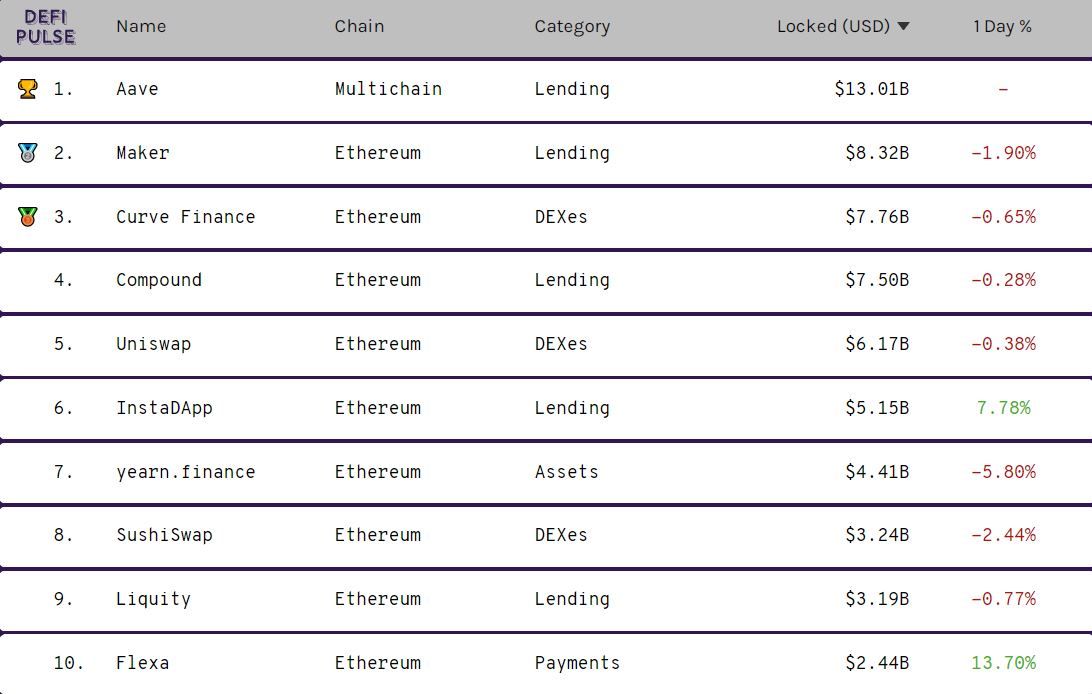This screenshot has width=1092, height=694.
Task: Open the yearn.finance project link
Action: pos(185,472)
